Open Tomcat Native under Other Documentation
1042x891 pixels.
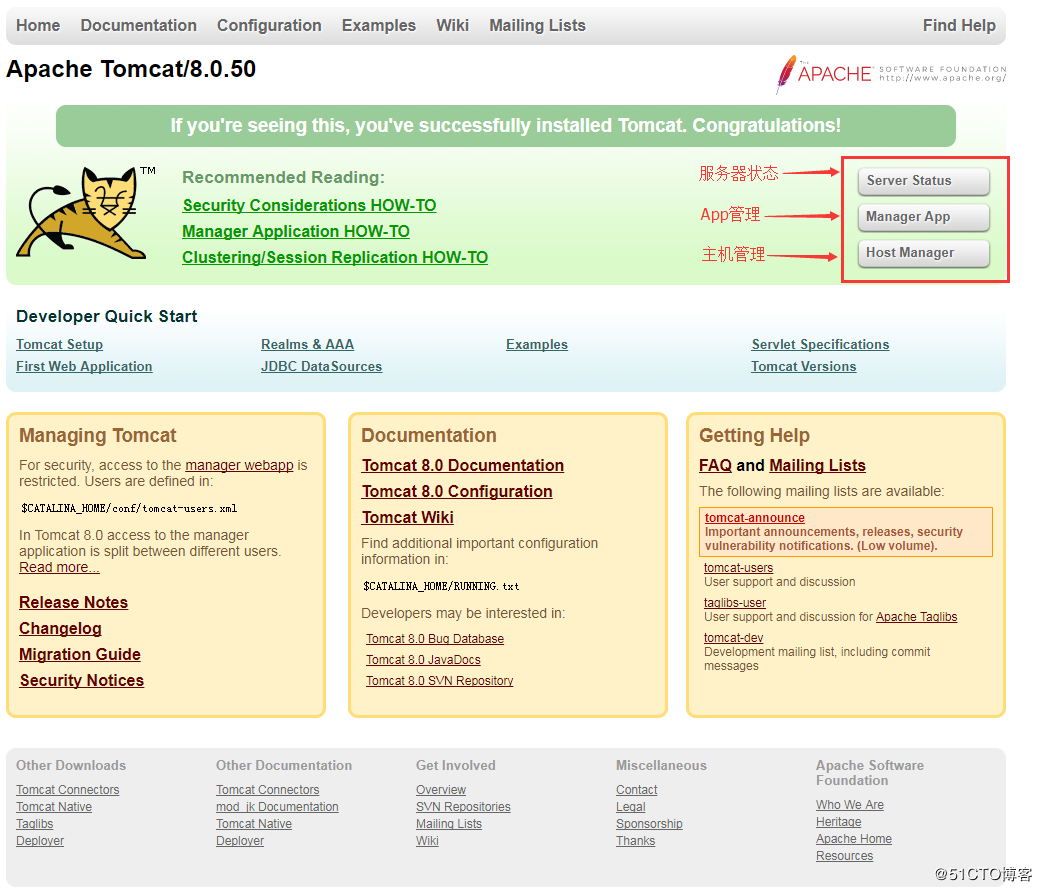tap(254, 824)
